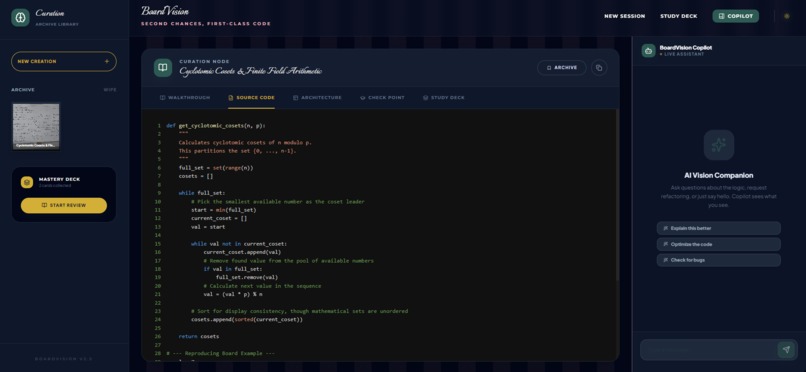This screenshot has width=806, height=372.
Task: Open the archived Cyclotomic Cosets thumbnail
Action: coord(36,126)
